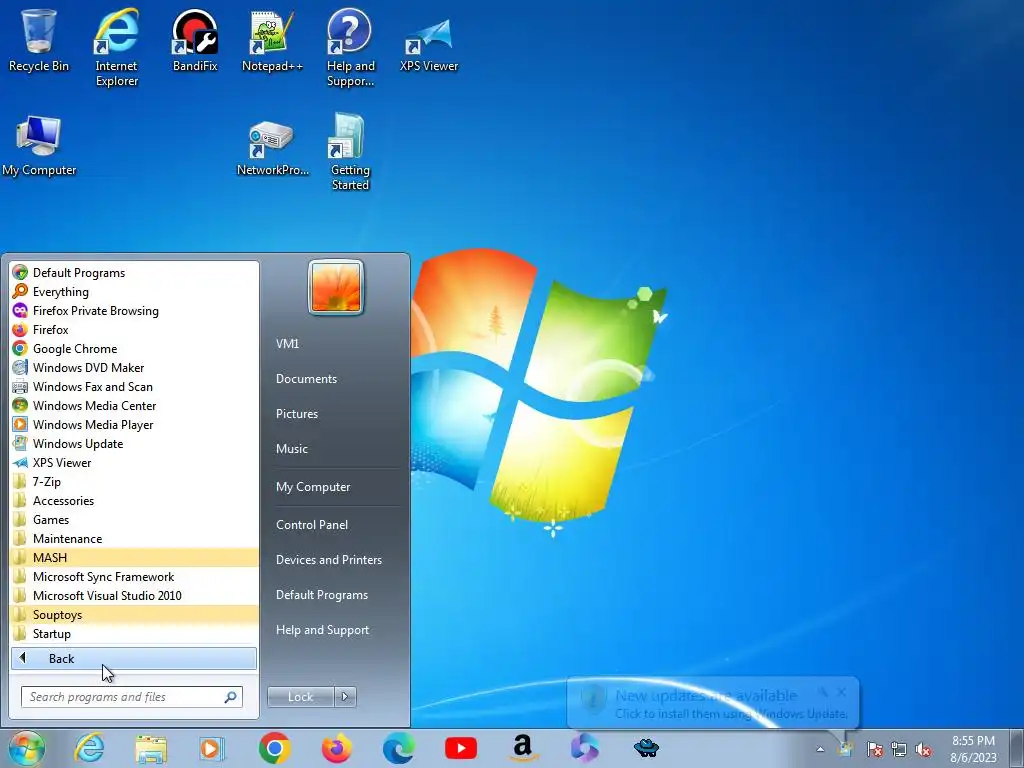The image size is (1024, 768).
Task: Click the blue hat taskbar icon
Action: click(x=646, y=747)
